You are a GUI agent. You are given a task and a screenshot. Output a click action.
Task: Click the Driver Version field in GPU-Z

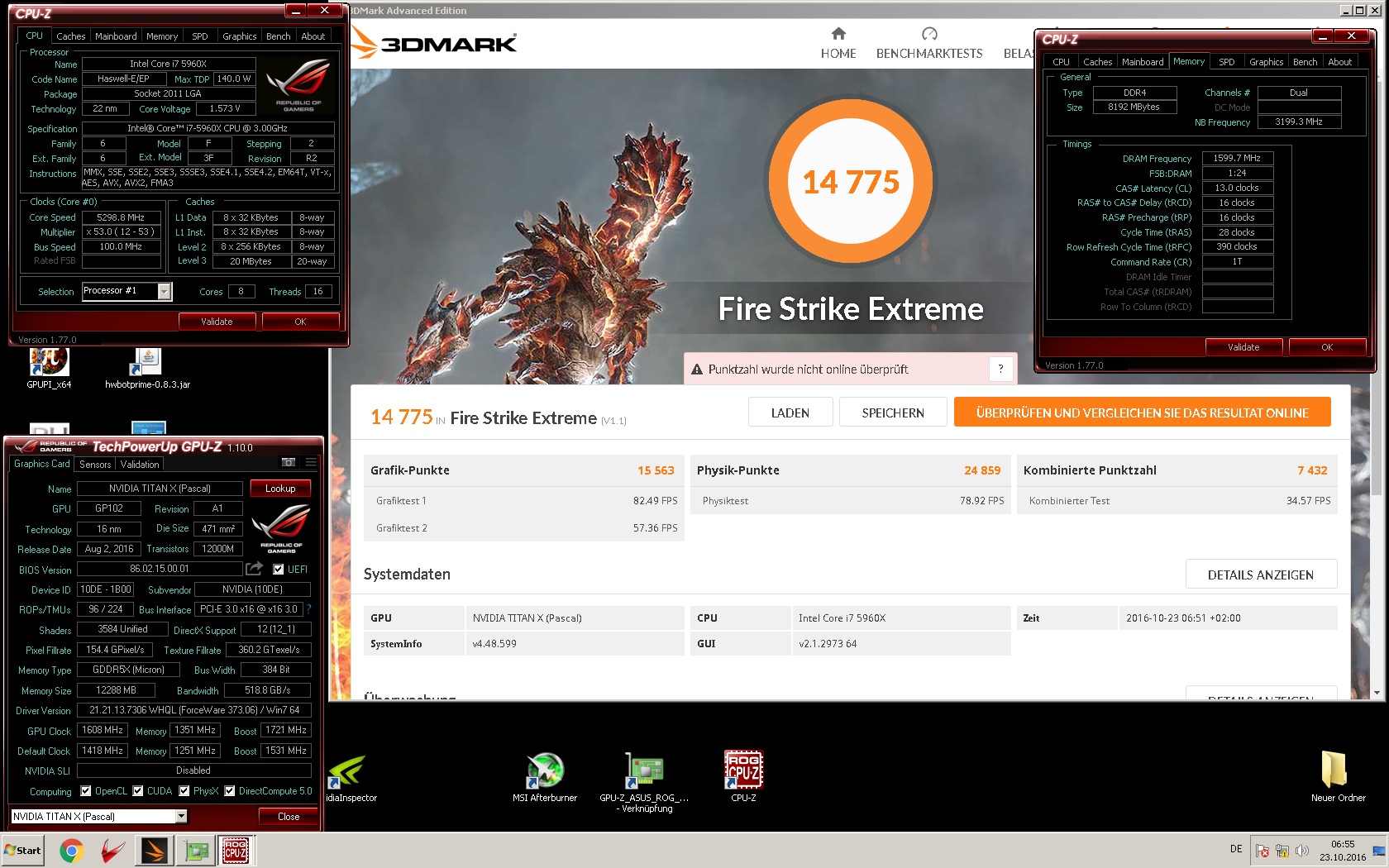193,710
